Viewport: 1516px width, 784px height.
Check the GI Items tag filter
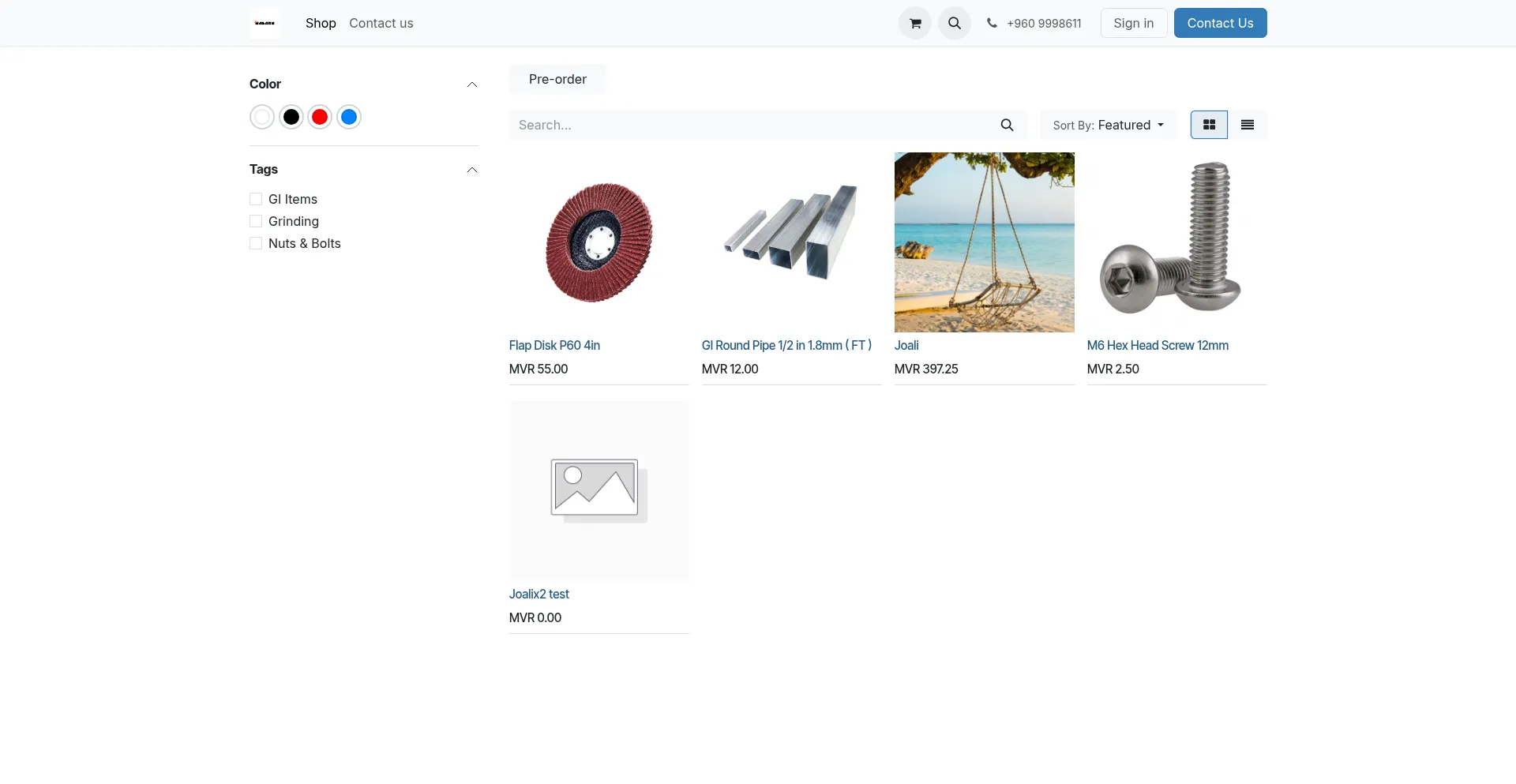click(256, 199)
